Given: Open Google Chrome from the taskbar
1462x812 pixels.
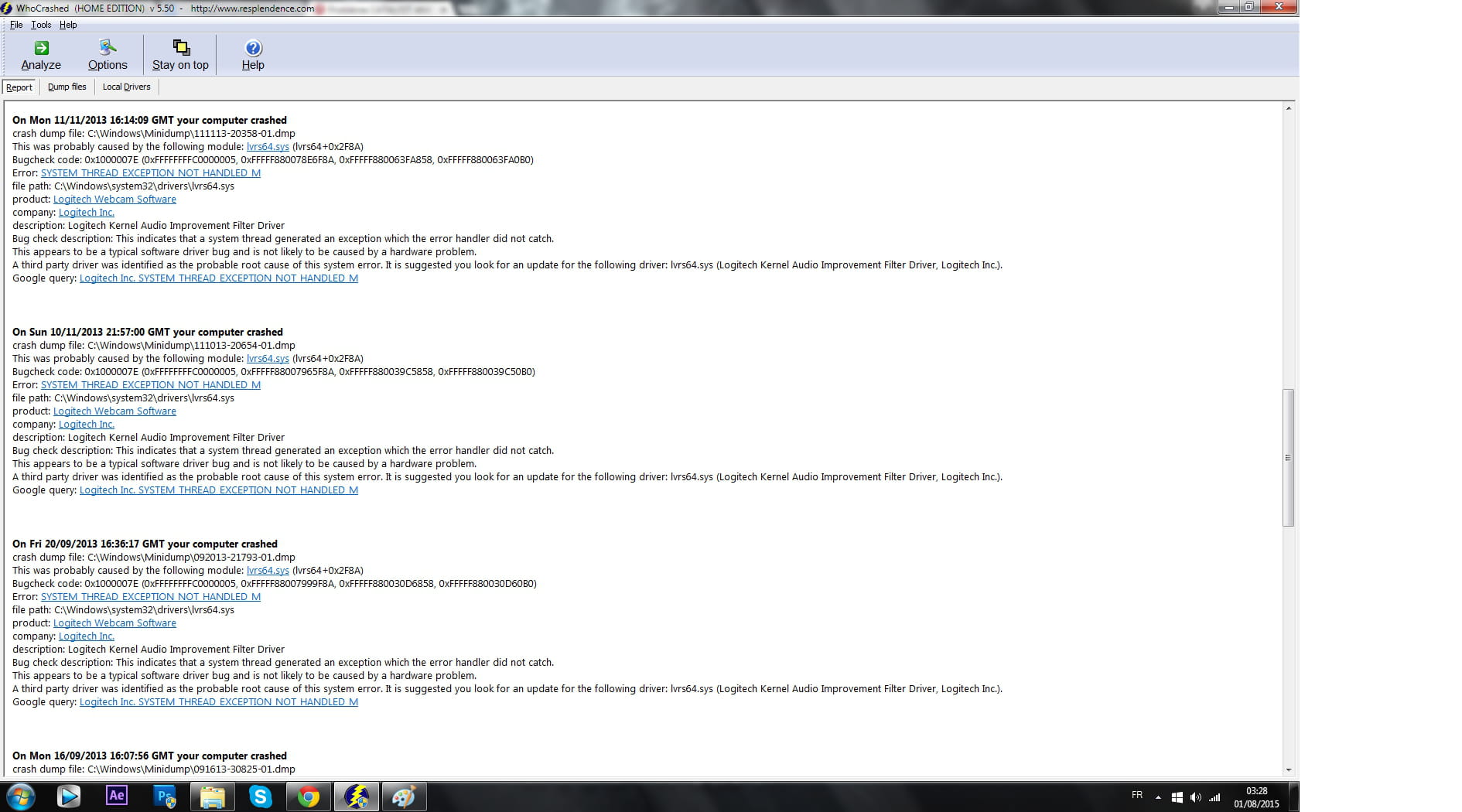Looking at the screenshot, I should tap(309, 796).
